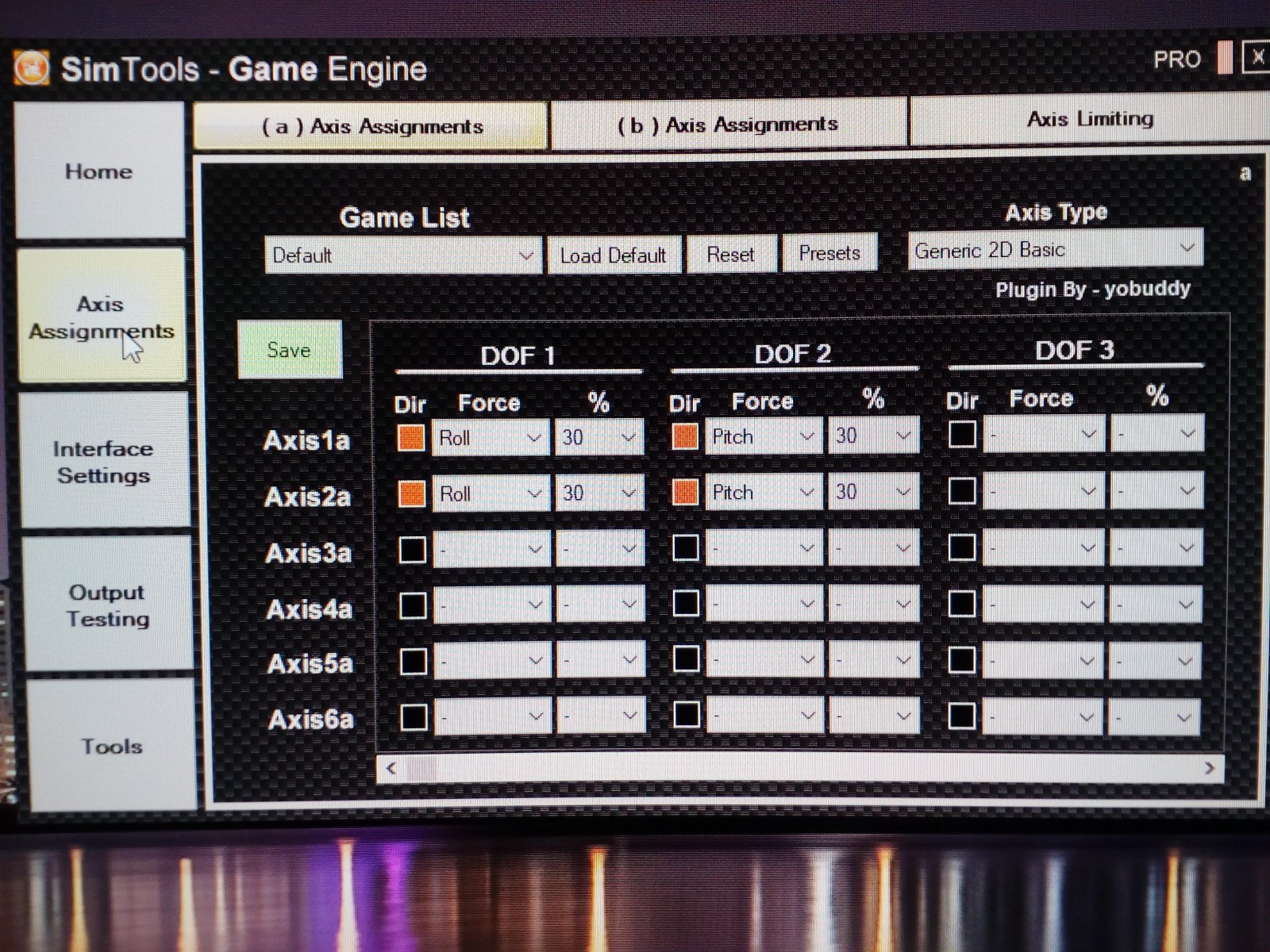Open Axis2a DOF 1 Roll force dropdown
Screen dimensions: 1270x952
point(491,493)
